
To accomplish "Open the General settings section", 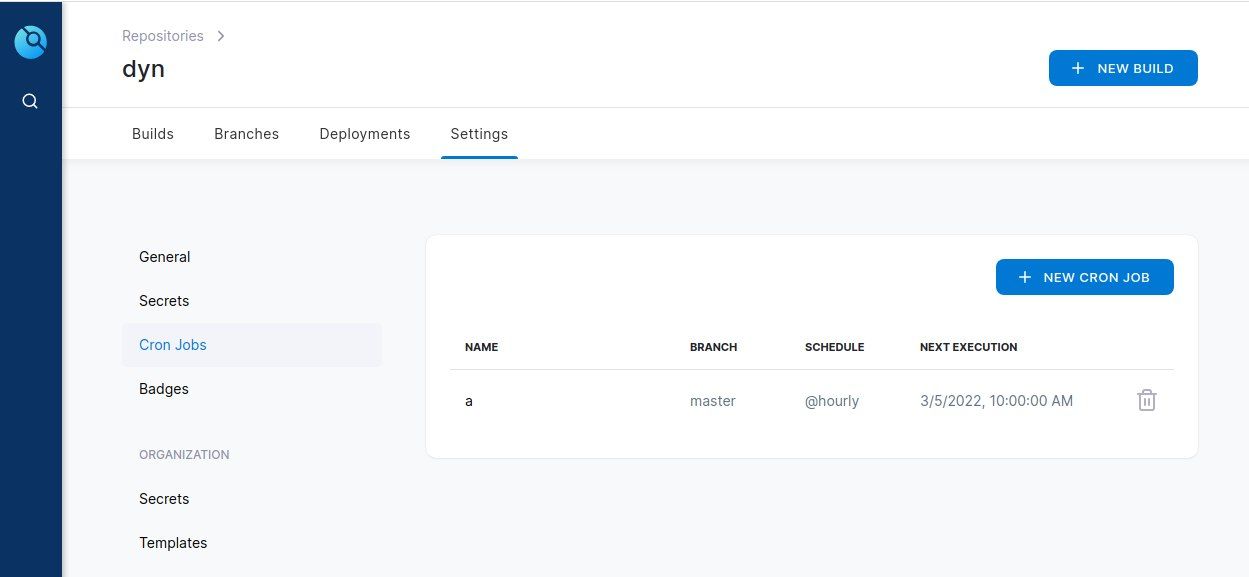I will coord(164,257).
